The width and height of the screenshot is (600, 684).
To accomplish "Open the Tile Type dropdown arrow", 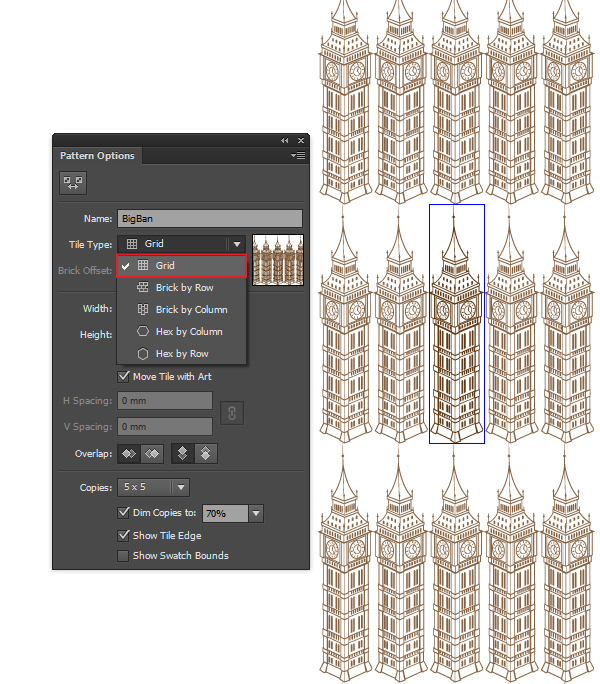I will point(237,244).
